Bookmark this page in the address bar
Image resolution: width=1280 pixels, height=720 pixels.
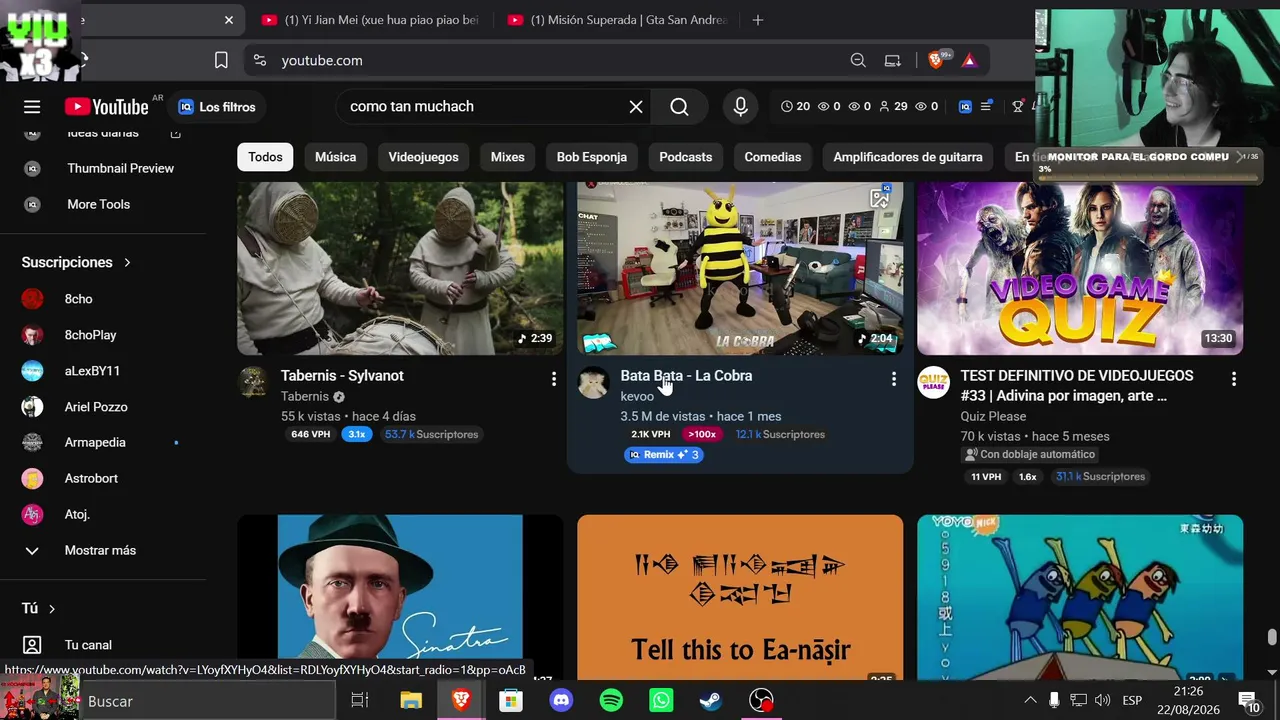point(221,60)
